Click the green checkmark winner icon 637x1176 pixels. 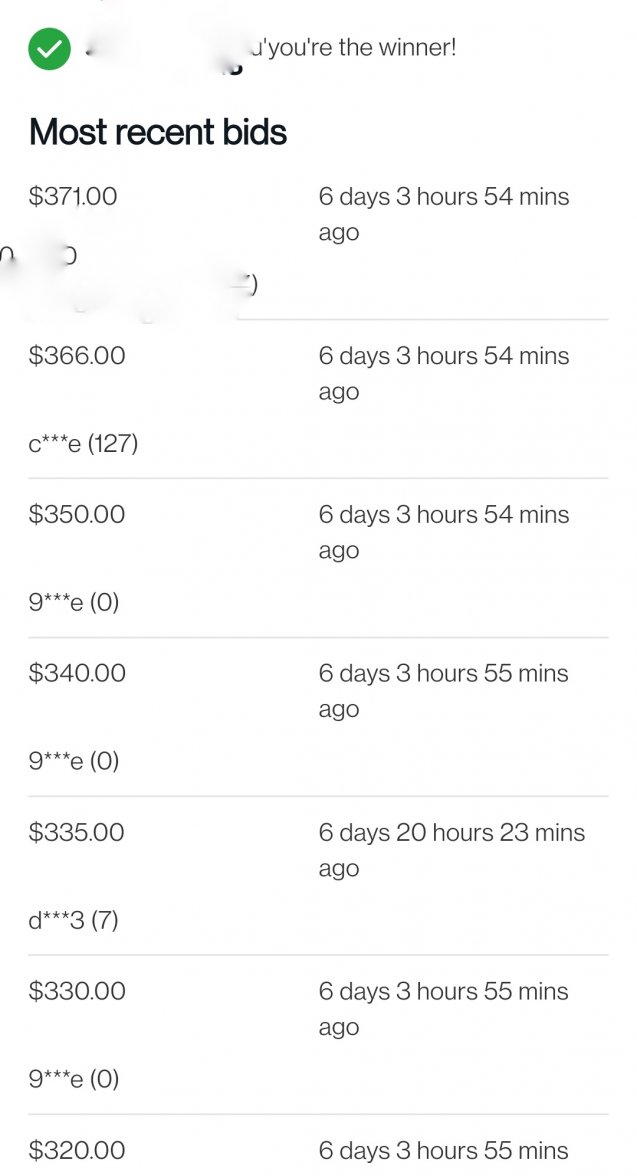point(49,49)
